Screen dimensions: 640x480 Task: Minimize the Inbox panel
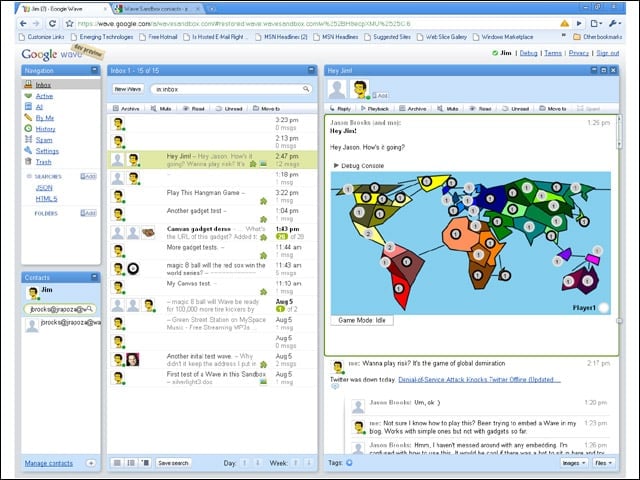pyautogui.click(x=311, y=70)
